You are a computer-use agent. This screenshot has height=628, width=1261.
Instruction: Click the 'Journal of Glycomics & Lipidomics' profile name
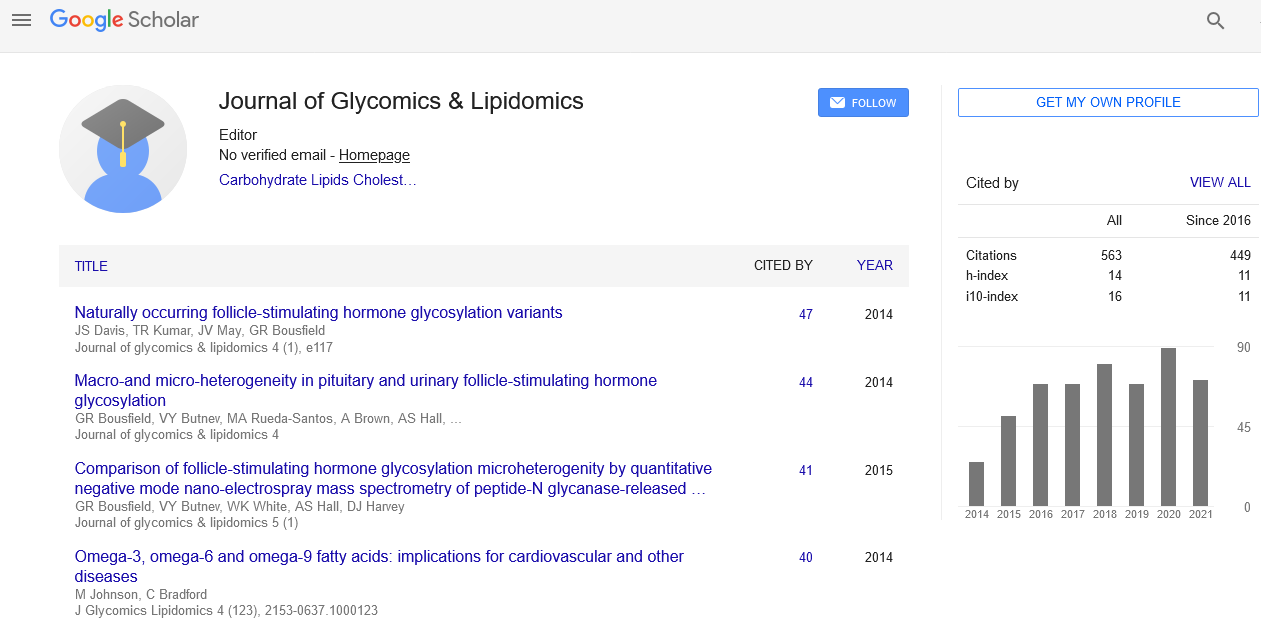coord(401,101)
